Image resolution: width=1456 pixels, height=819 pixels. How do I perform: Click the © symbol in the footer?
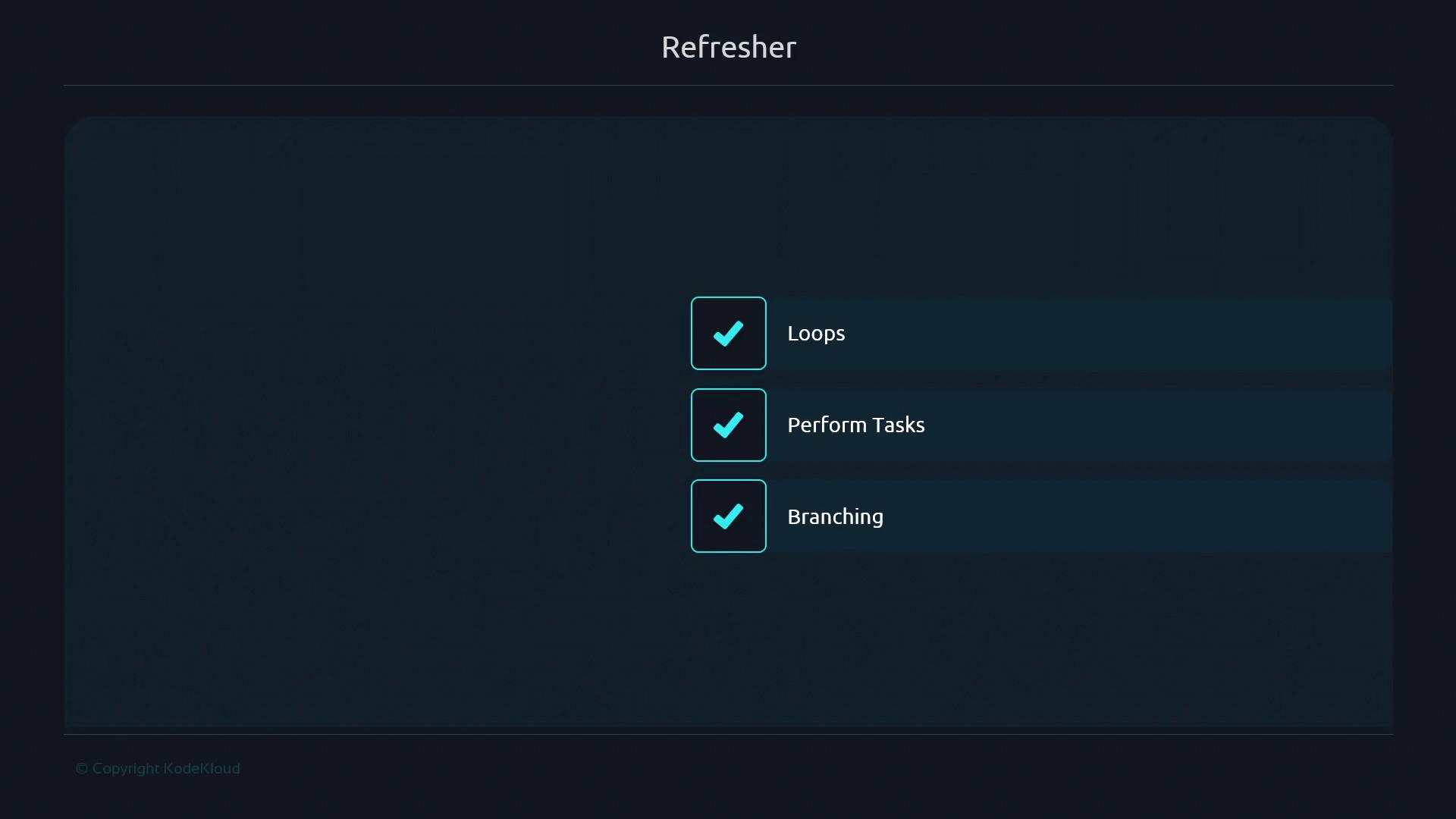pos(82,769)
